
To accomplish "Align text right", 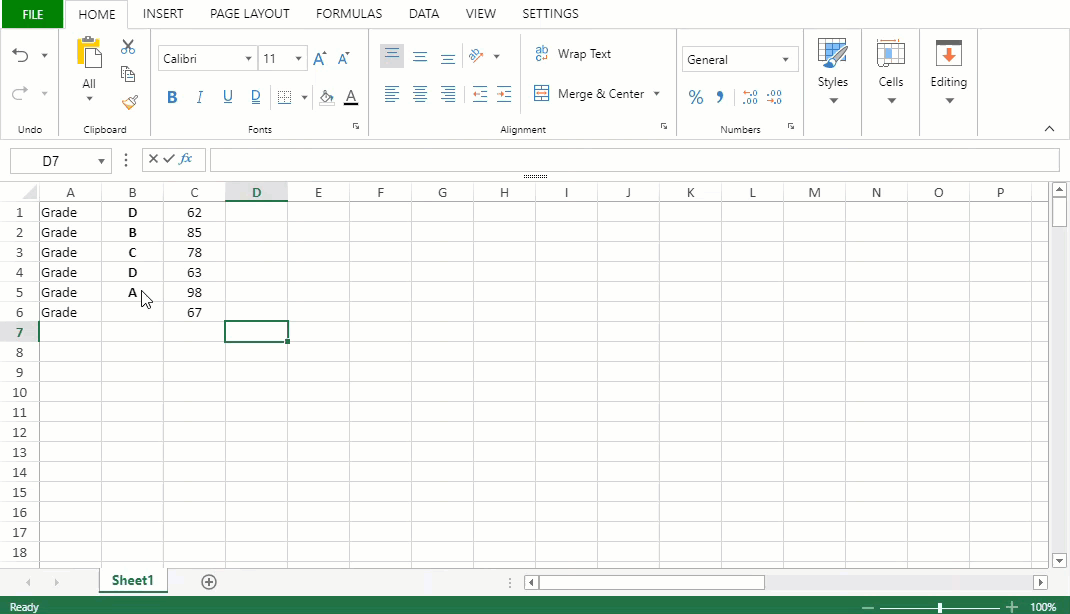I will (x=448, y=94).
